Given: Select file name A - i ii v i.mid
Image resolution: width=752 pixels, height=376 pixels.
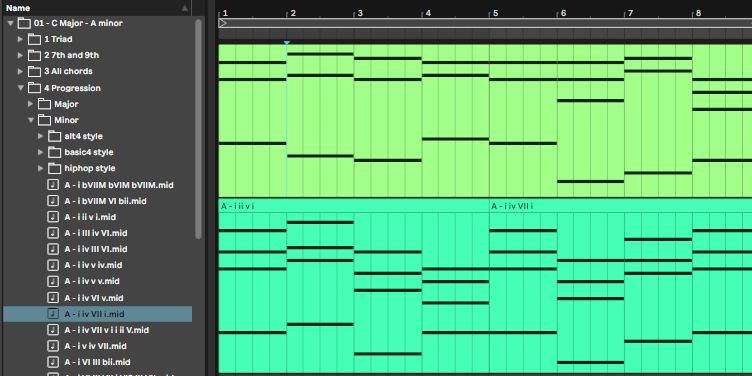Looking at the screenshot, I should pyautogui.click(x=90, y=217).
